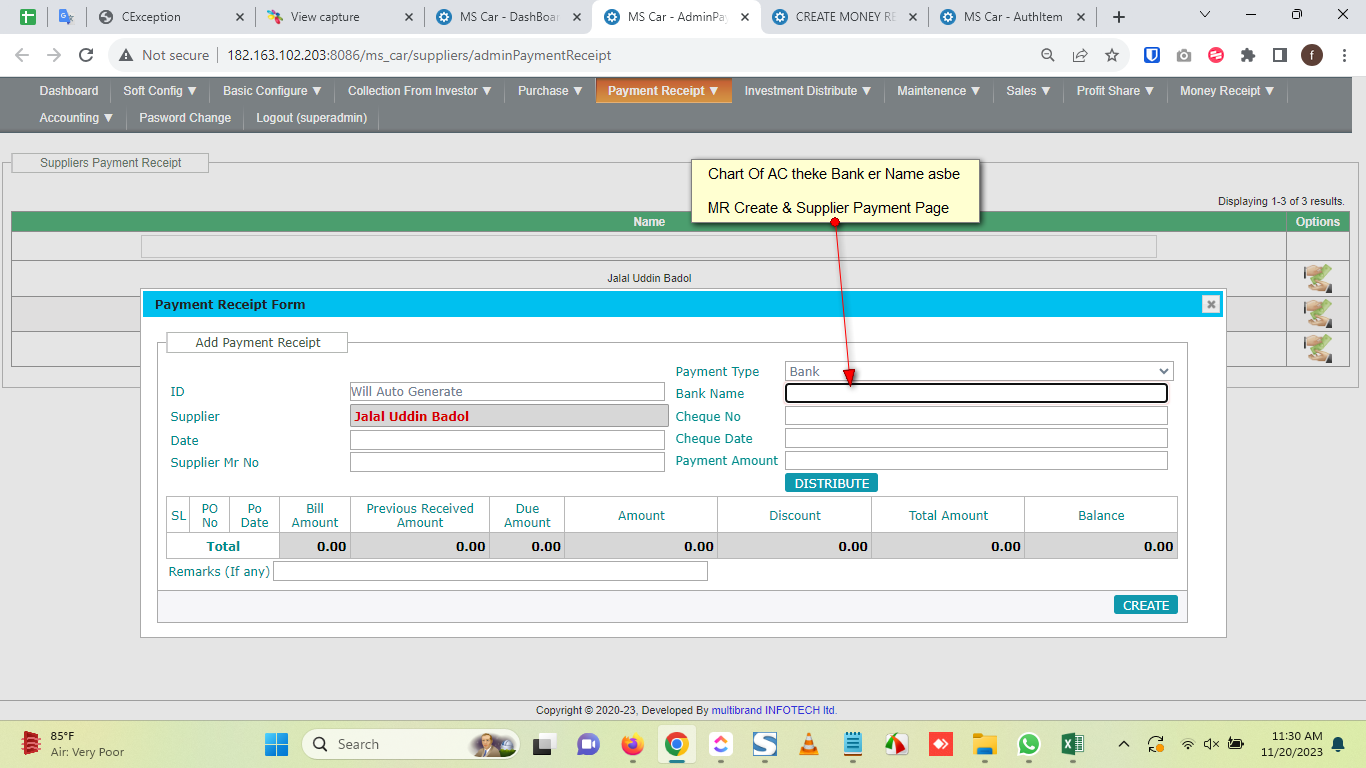Expand the Money Receipt menu
This screenshot has height=768, width=1366.
coord(1227,91)
